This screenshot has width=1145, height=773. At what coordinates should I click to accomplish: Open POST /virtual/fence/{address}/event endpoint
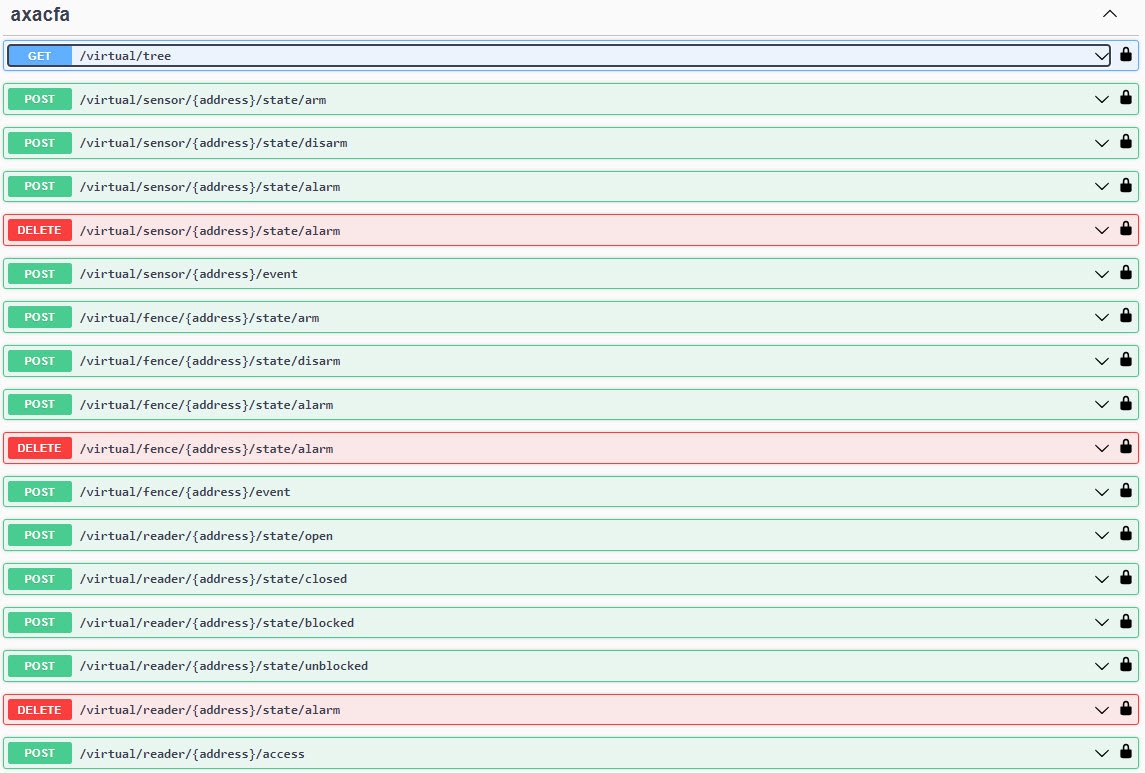click(185, 492)
